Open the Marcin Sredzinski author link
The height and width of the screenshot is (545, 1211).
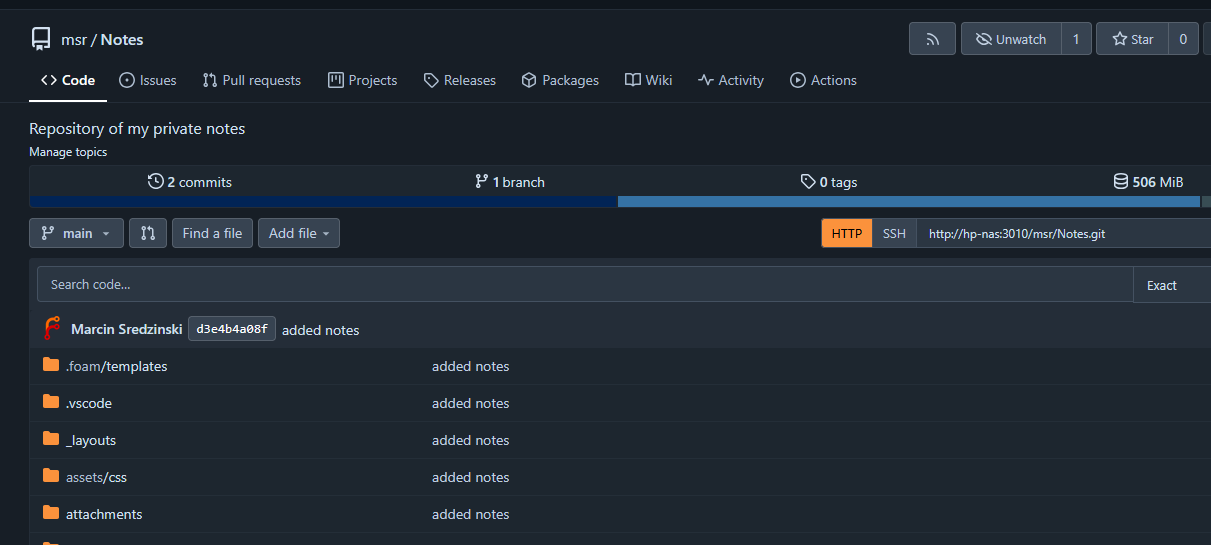[x=127, y=330]
